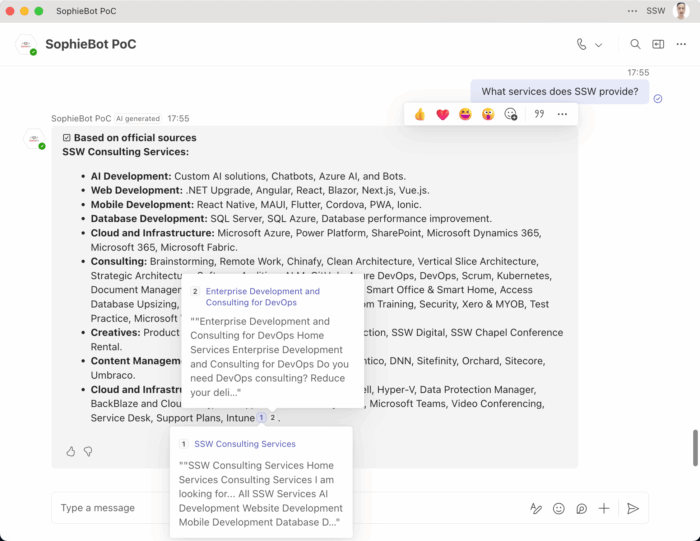Open citation reference 2

(x=272, y=418)
